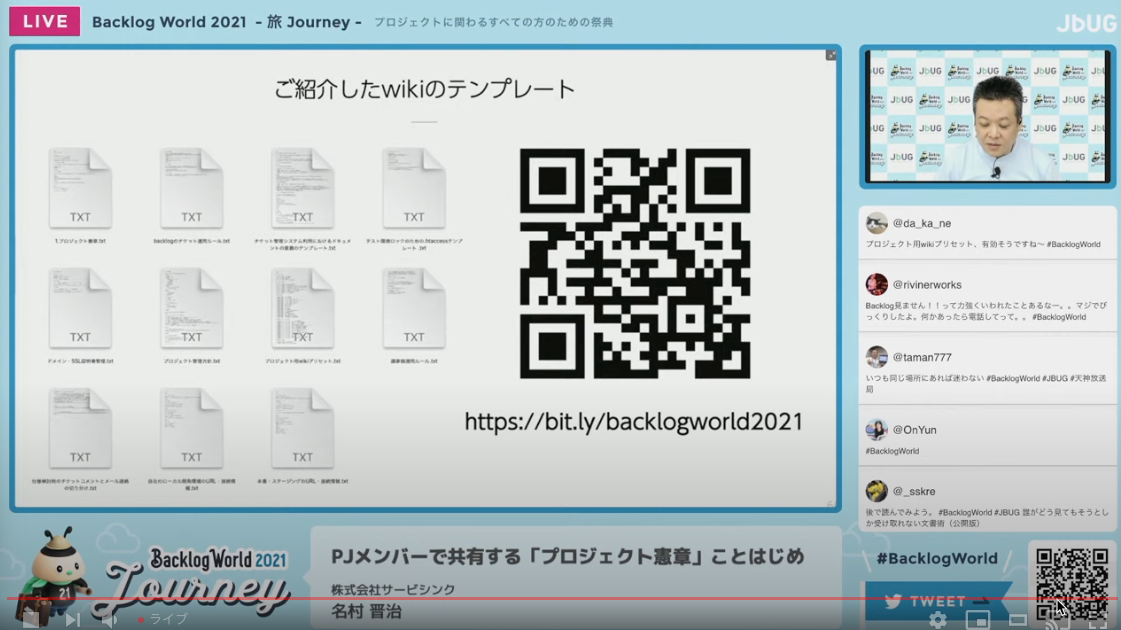
Task: Open the player settings gear
Action: (x=938, y=620)
